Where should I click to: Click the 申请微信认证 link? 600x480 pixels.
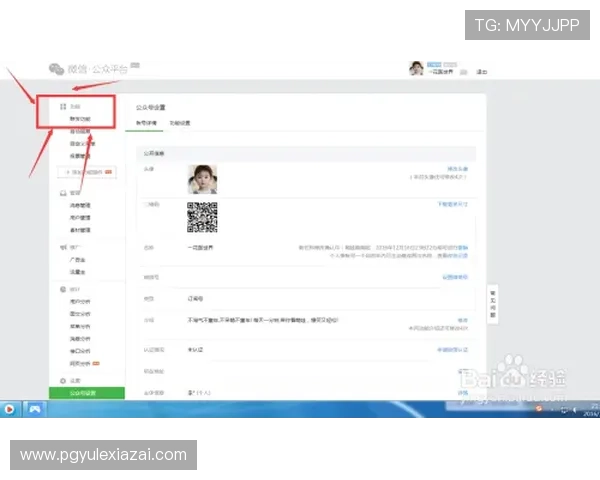(453, 349)
